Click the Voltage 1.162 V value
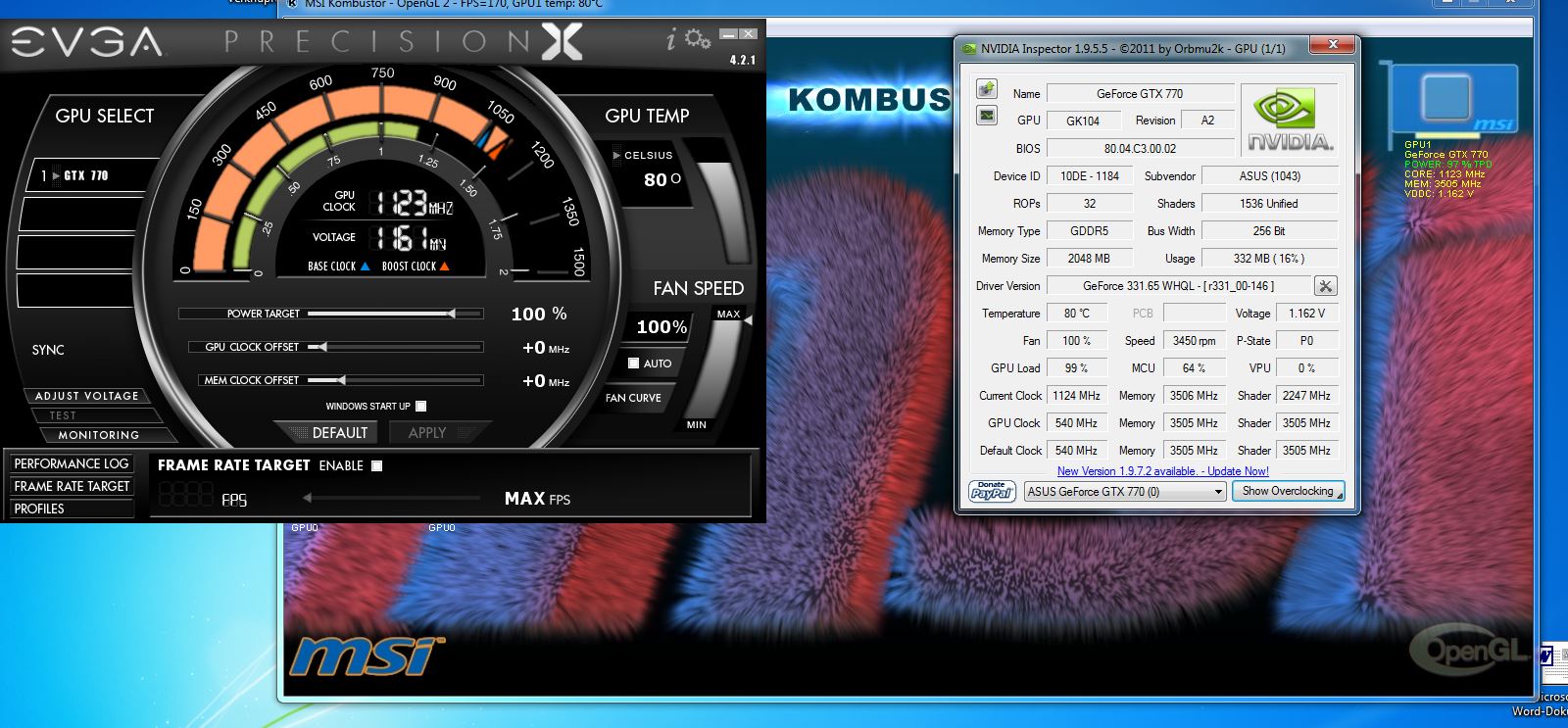This screenshot has width=1568, height=728. pos(1306,314)
